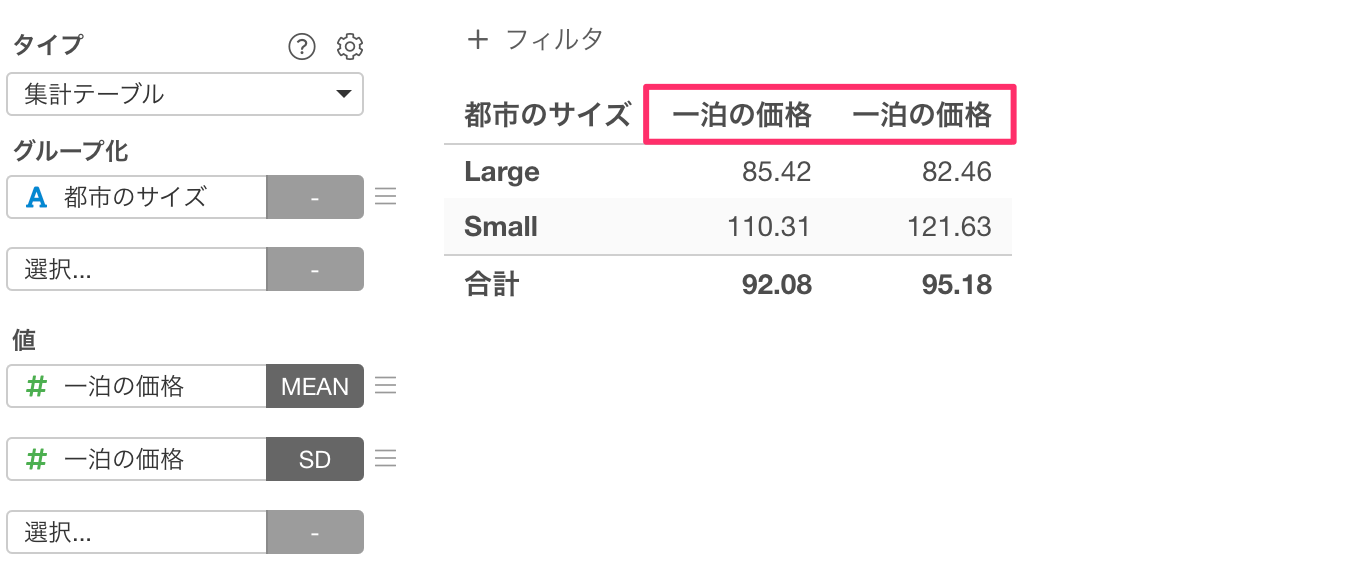The width and height of the screenshot is (1346, 580).
Task: Open the MEAN aggregation function selector
Action: (315, 386)
